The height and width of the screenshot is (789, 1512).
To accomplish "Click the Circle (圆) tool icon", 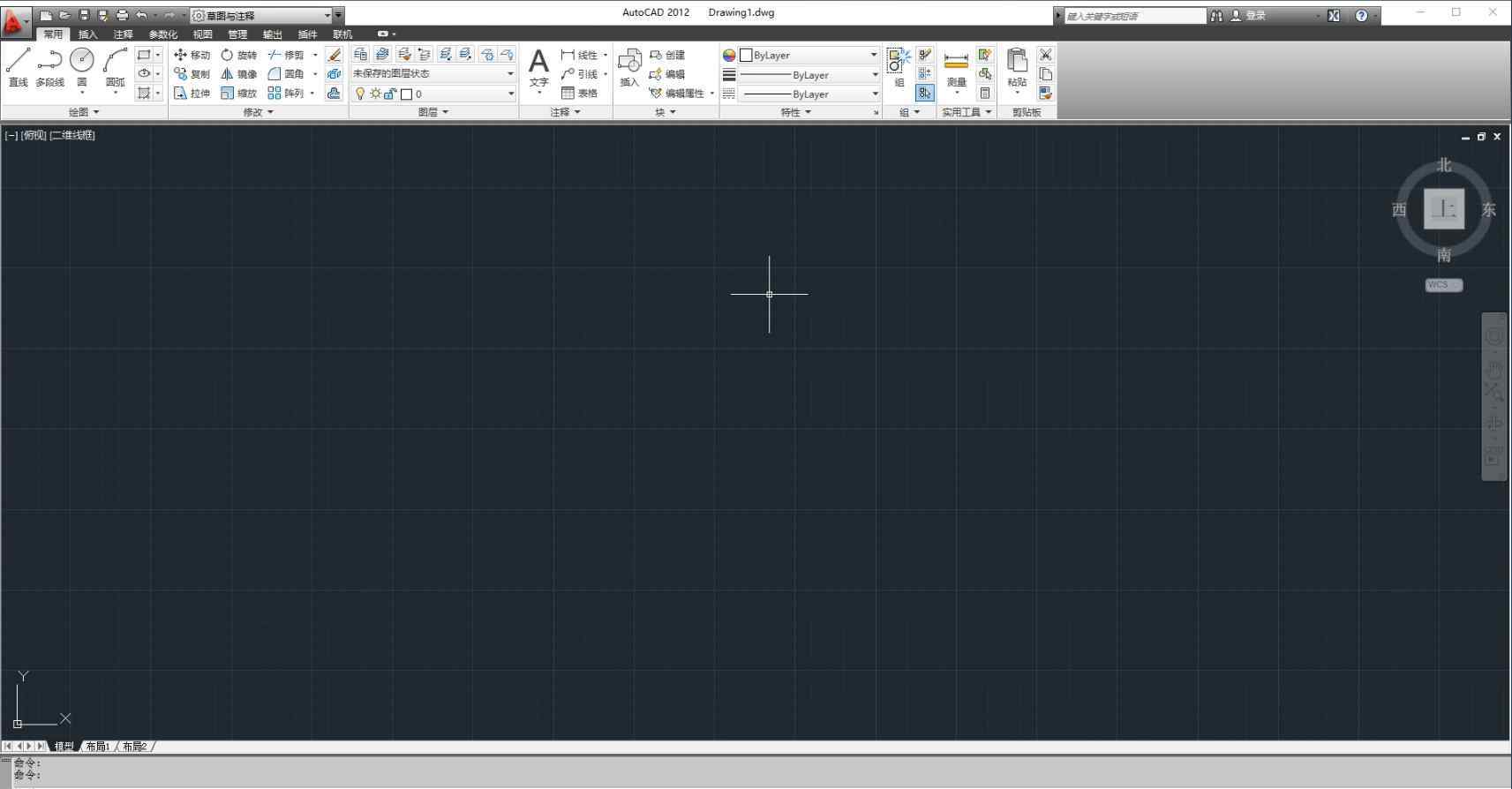I will (x=82, y=60).
